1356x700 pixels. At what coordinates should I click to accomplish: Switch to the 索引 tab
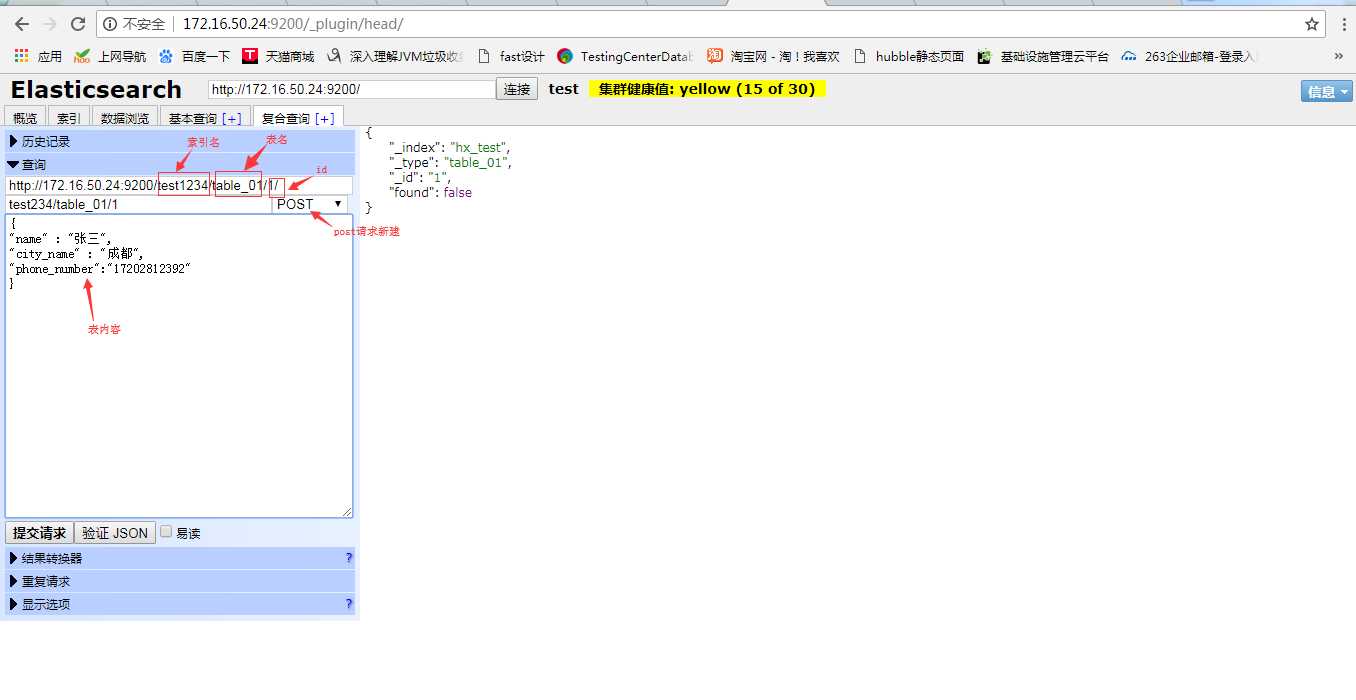[69, 118]
